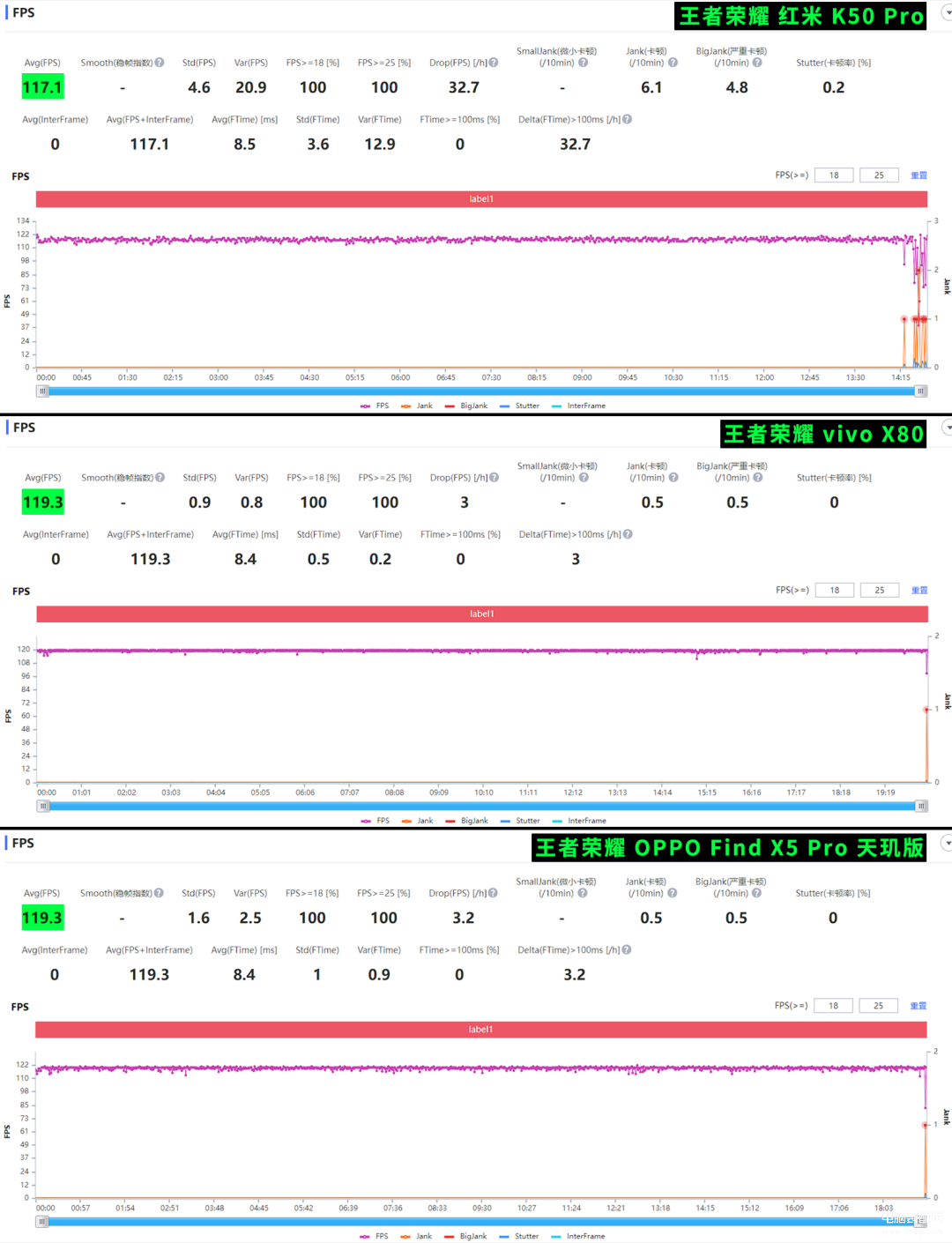
Task: Click the 重置 reset link in vivo X80 panel
Action: [919, 591]
